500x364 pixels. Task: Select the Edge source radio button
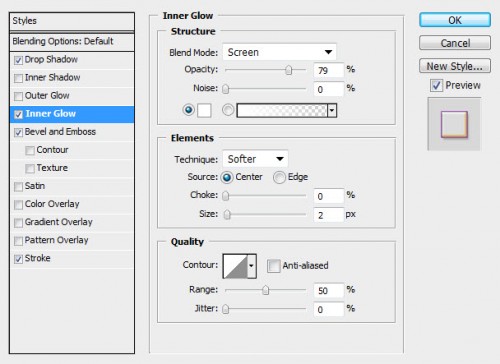pos(279,177)
